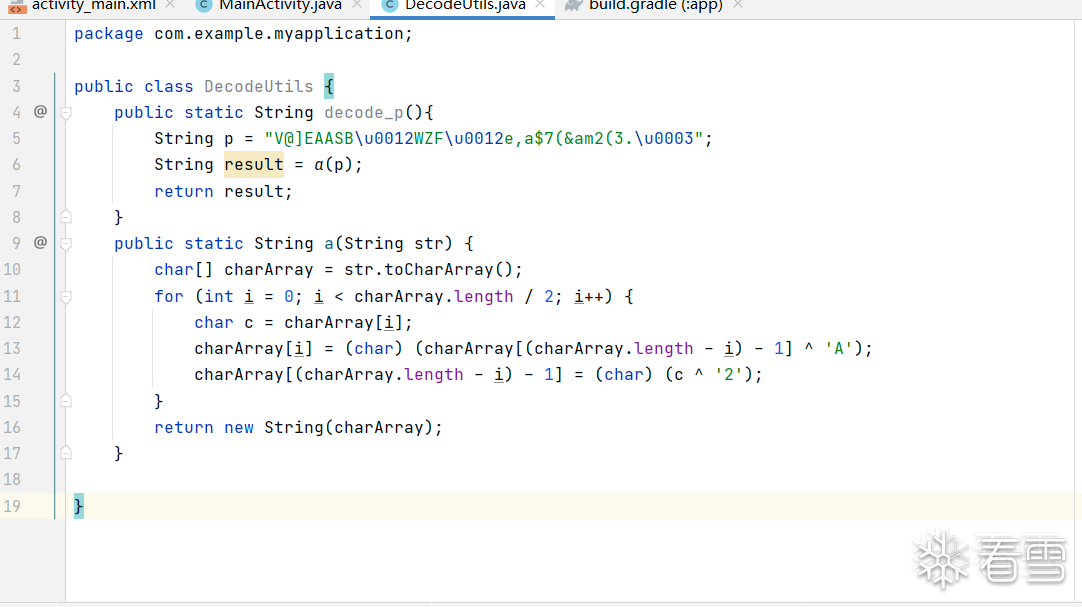This screenshot has width=1082, height=607.
Task: Click 'char c' declaration on line 12
Action: pyautogui.click(x=224, y=323)
